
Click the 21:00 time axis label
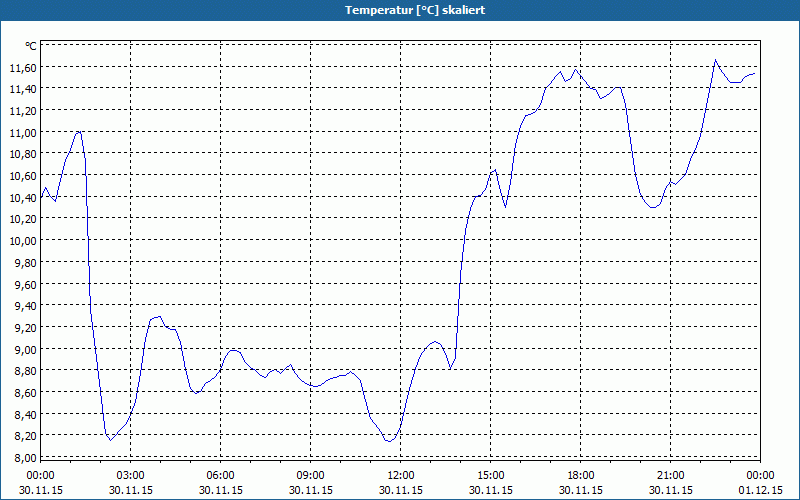pos(671,475)
